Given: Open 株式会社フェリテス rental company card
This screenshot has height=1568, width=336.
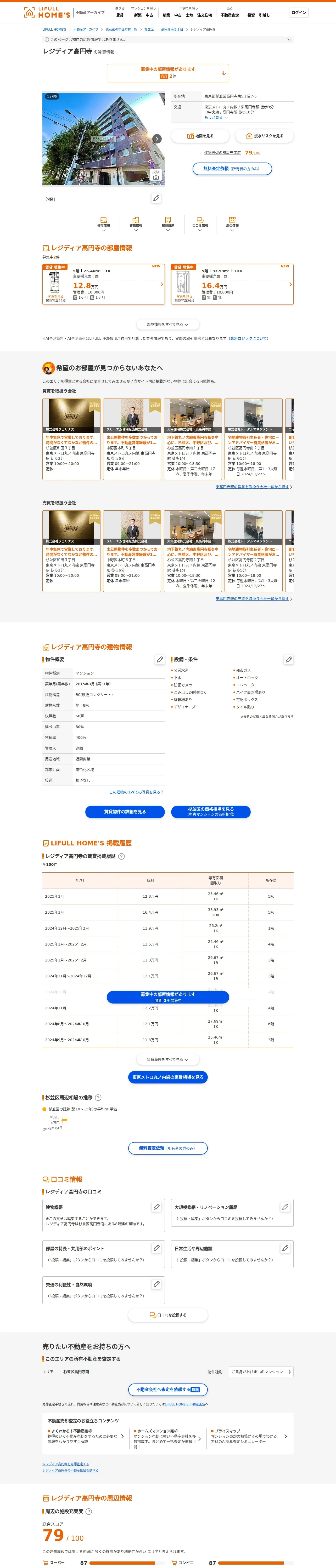Looking at the screenshot, I should point(71,440).
